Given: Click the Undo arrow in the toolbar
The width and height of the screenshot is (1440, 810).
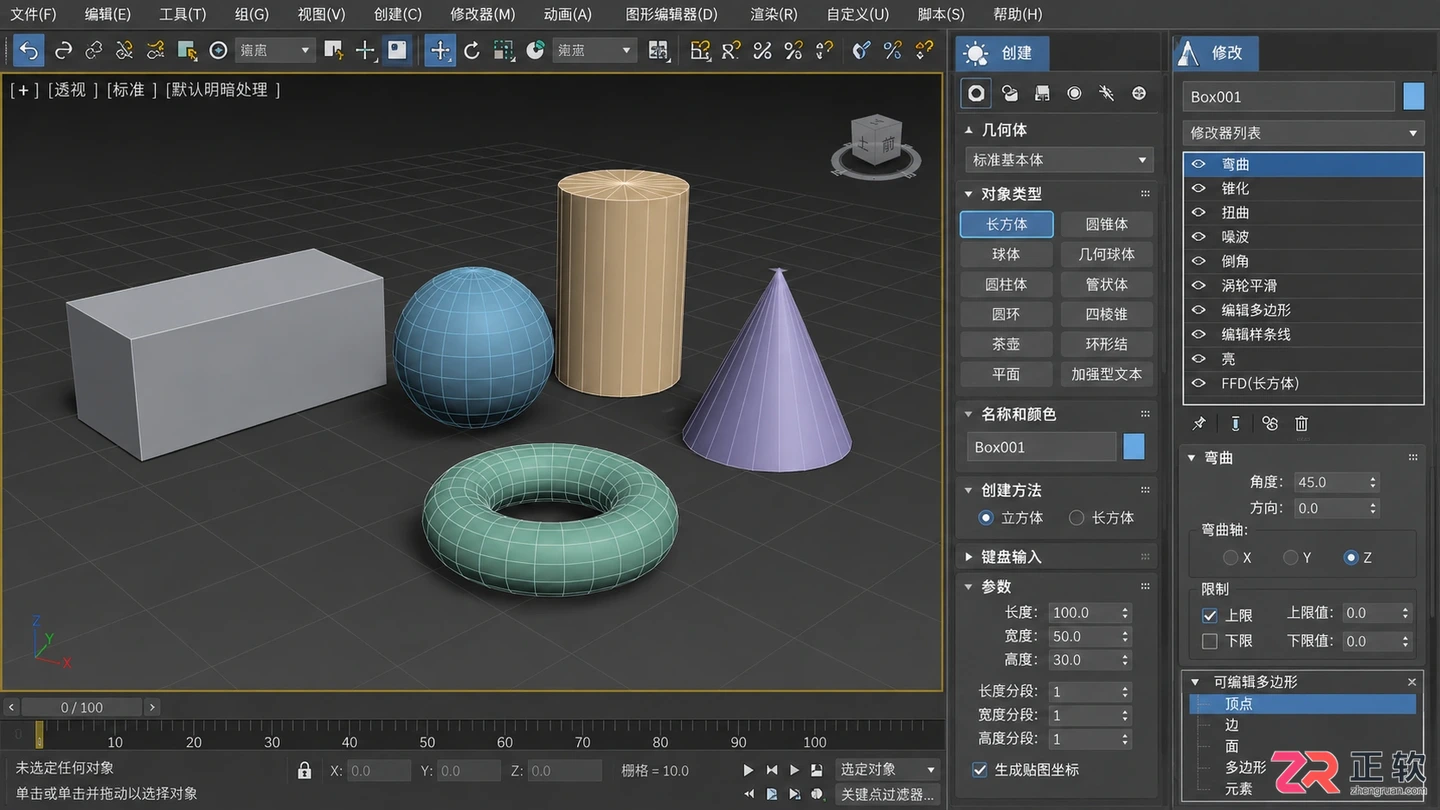Looking at the screenshot, I should click(x=29, y=50).
